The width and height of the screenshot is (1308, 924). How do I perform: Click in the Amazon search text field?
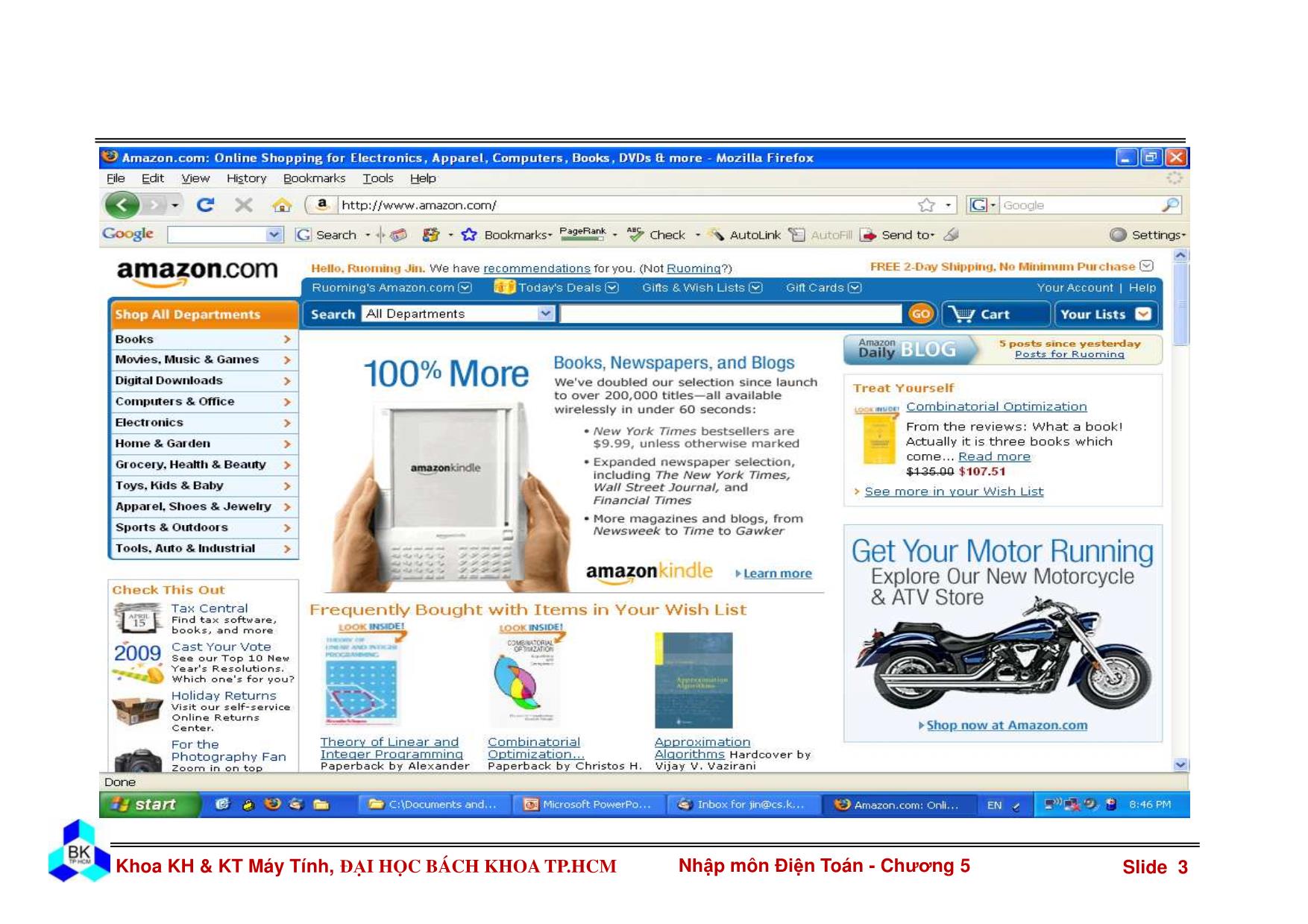[731, 314]
